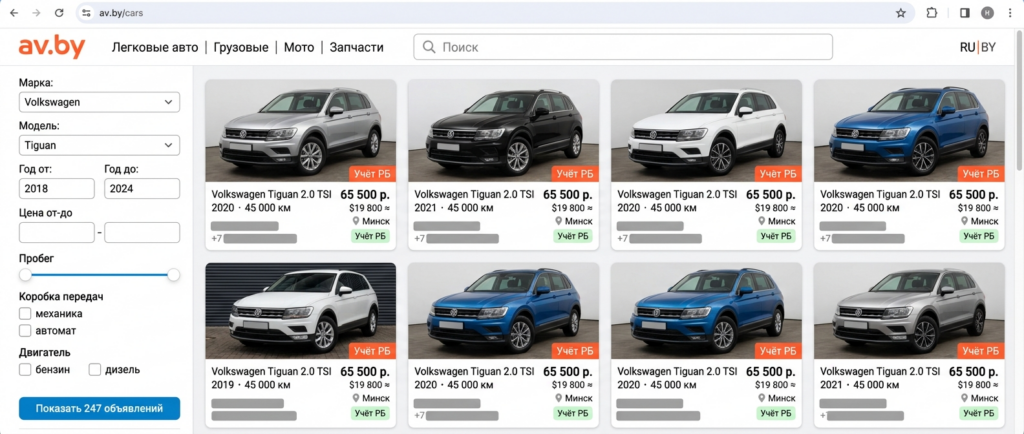Open the Chrome profile avatar

987,12
